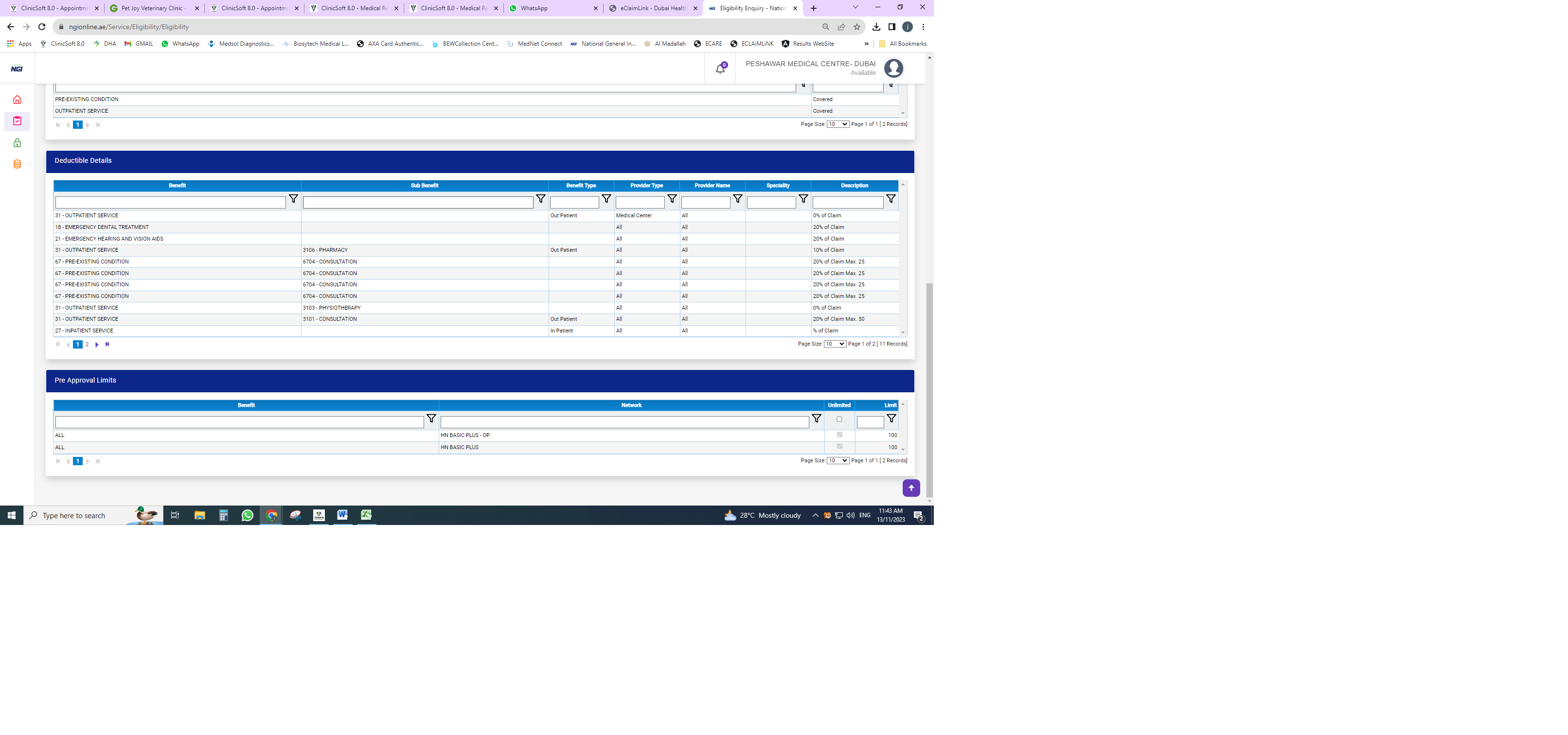Open Page Size dropdown in Pre Approval Limits
The image size is (1568, 735).
tap(837, 461)
